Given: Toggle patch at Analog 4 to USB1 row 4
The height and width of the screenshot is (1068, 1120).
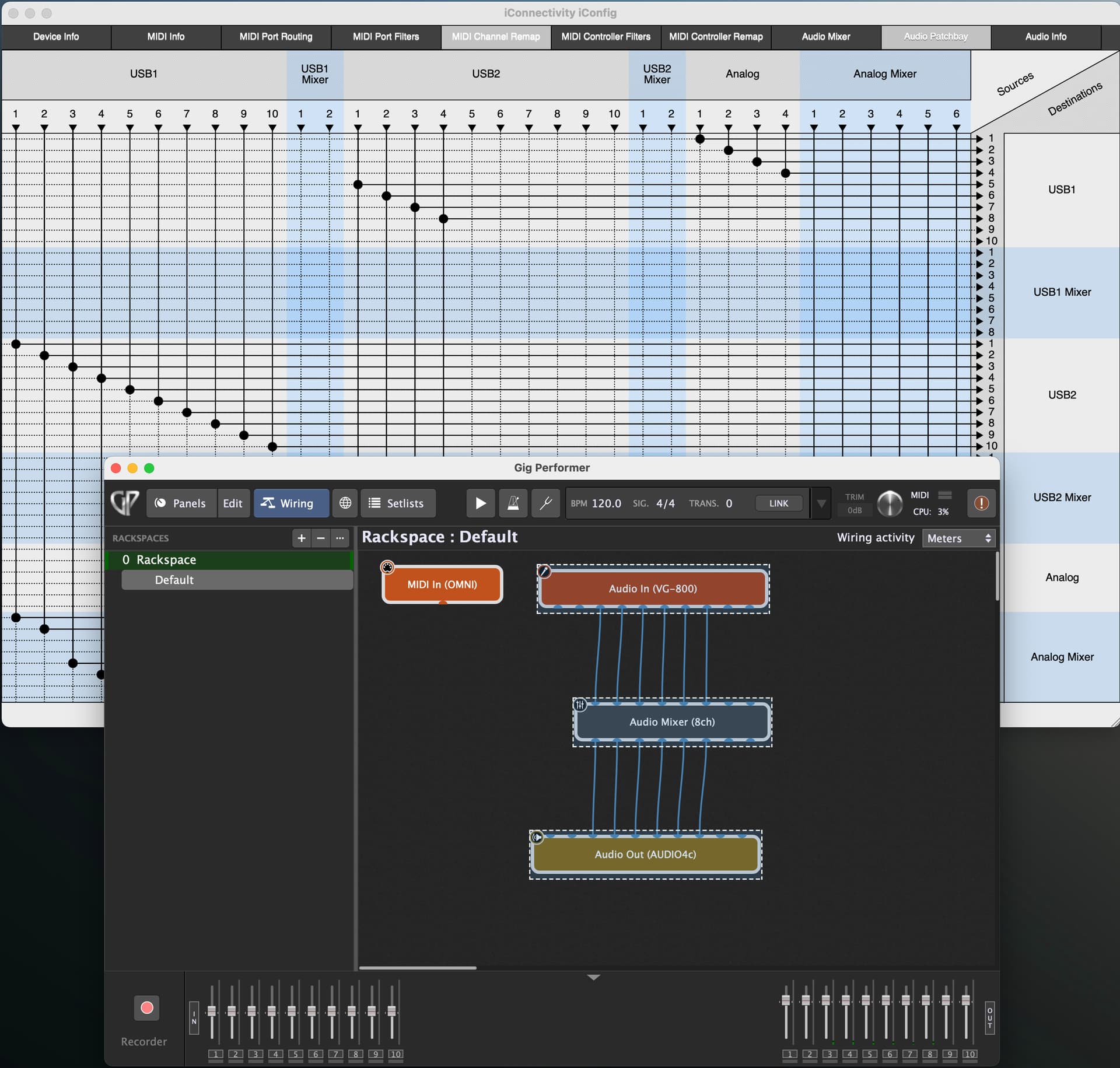Looking at the screenshot, I should [x=786, y=173].
